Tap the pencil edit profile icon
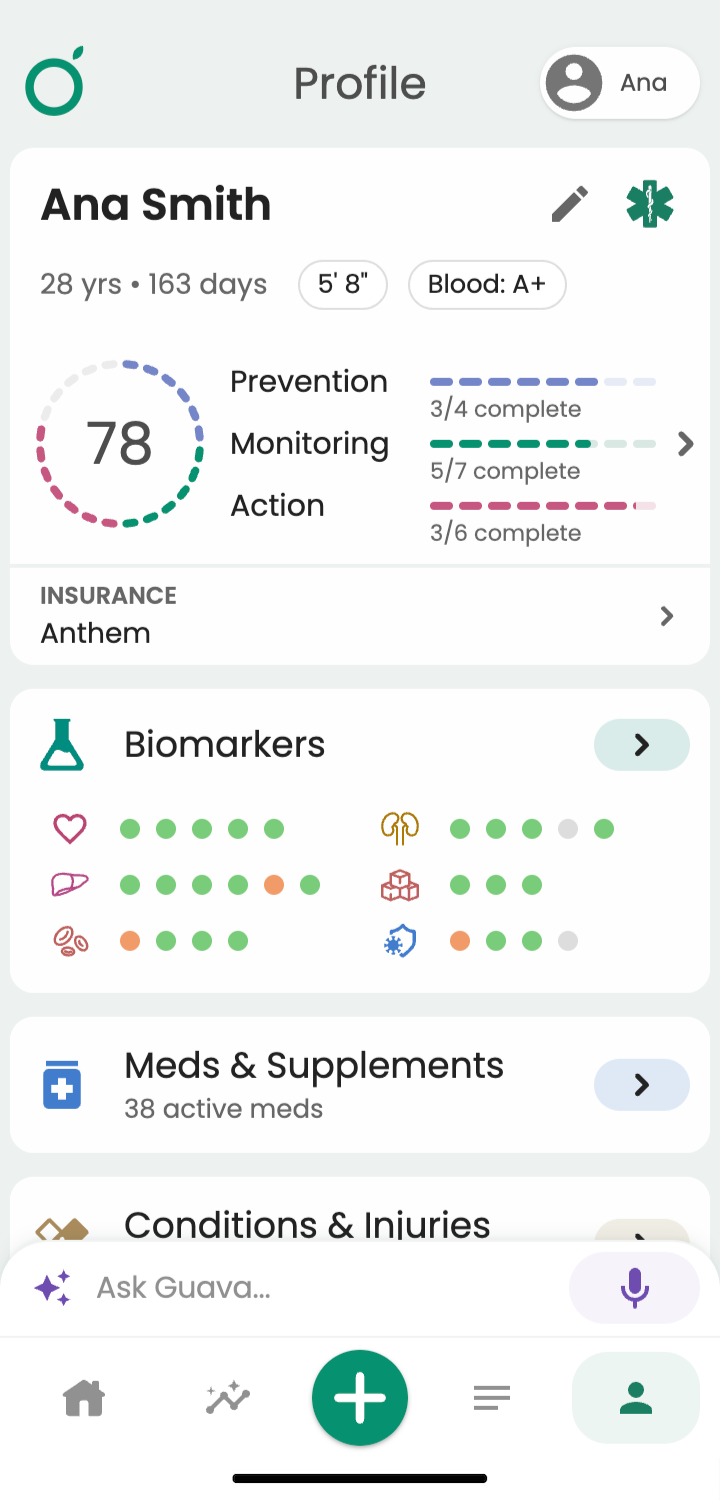 click(570, 205)
